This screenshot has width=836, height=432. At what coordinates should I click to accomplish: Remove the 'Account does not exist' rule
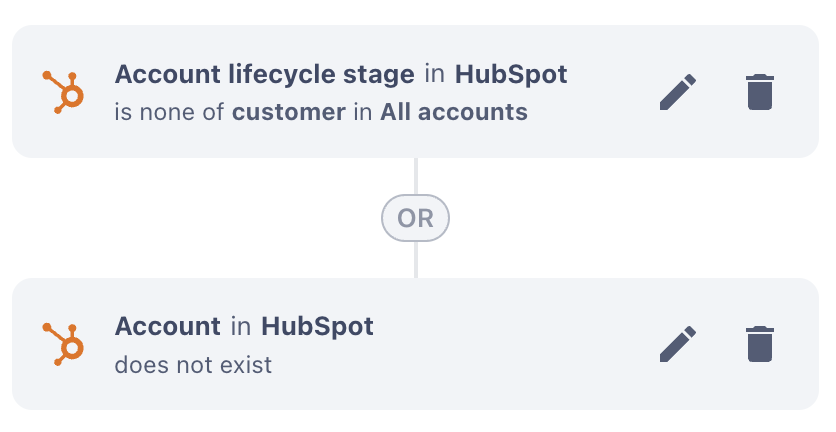click(x=761, y=344)
